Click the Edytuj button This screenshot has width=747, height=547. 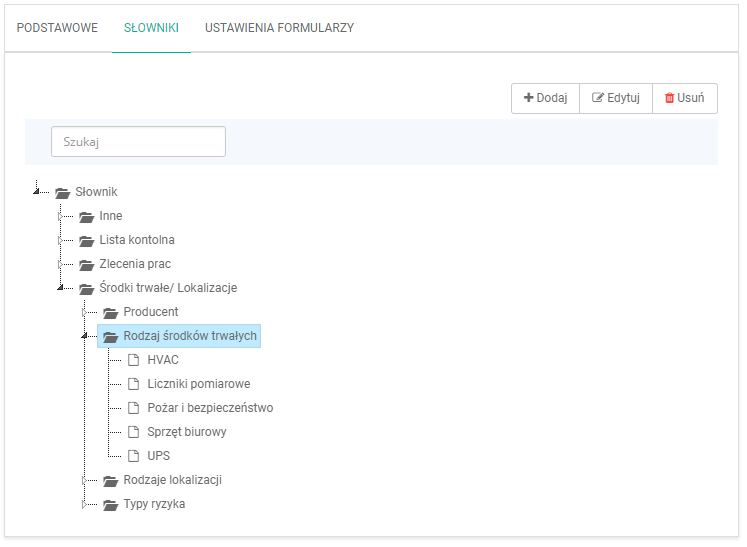coord(616,98)
